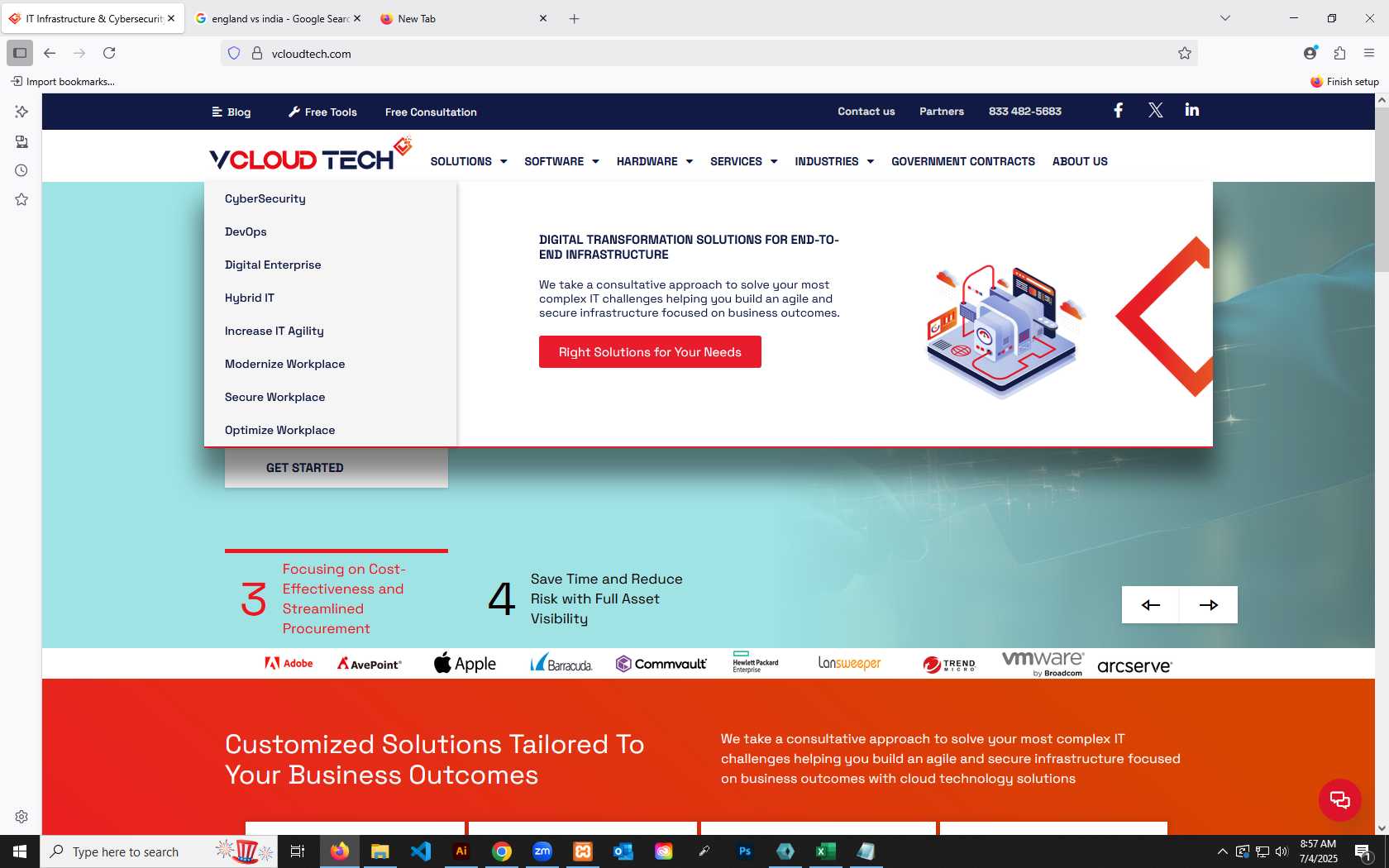Click the Finish setup button

coord(1344,81)
